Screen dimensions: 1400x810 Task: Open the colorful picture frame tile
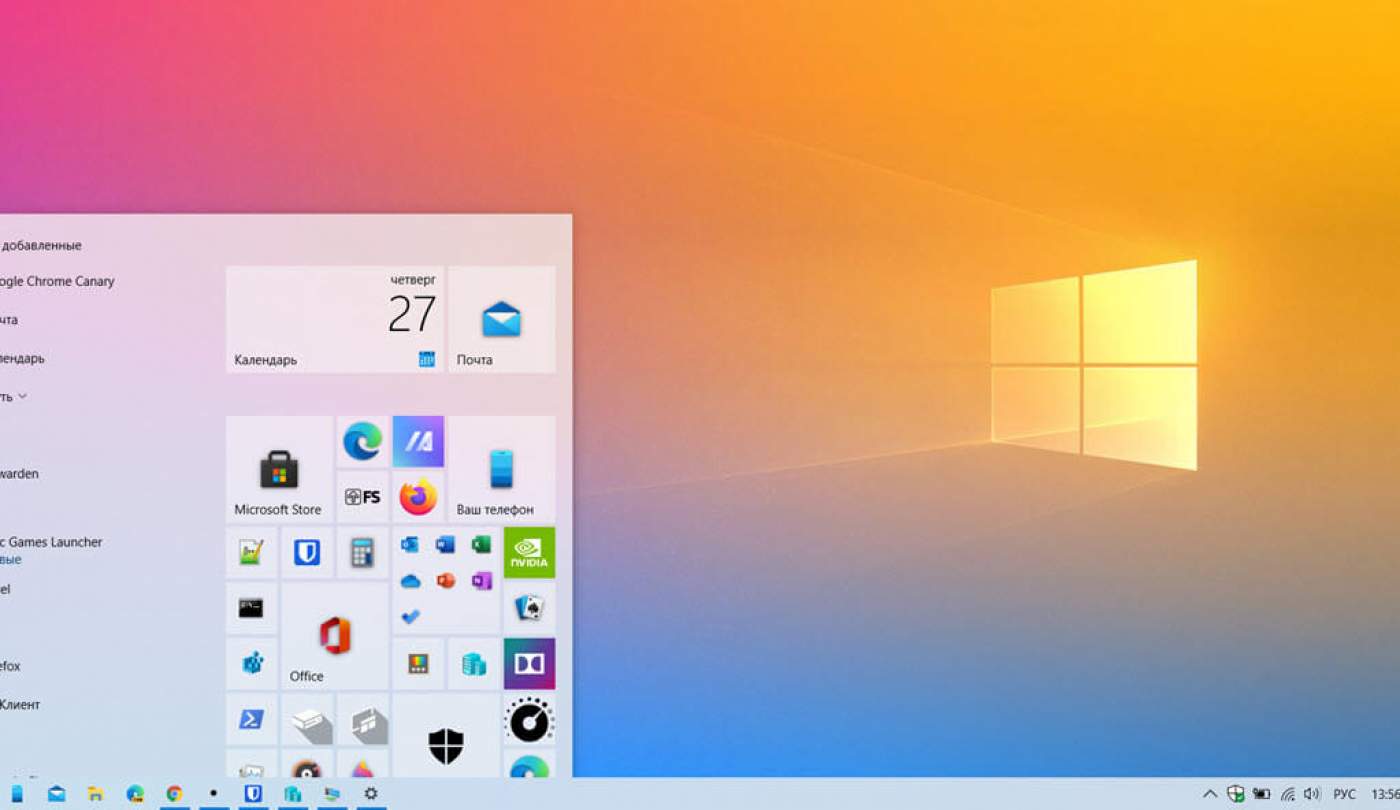(x=418, y=663)
